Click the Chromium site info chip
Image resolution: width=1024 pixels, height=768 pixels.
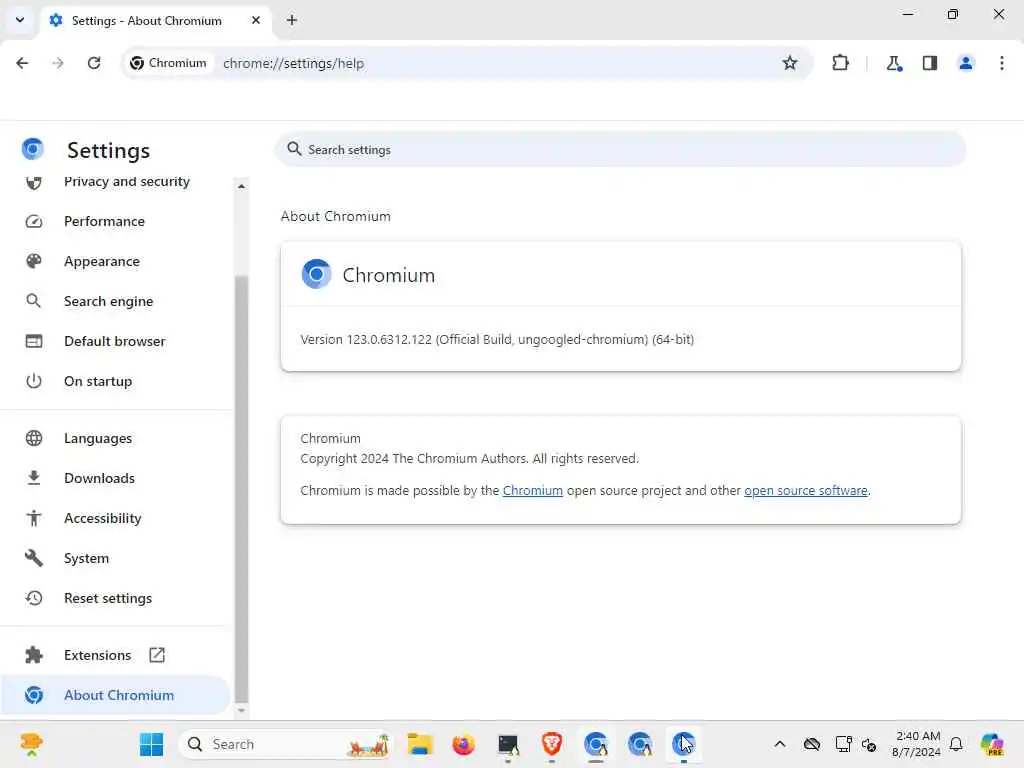pos(169,63)
